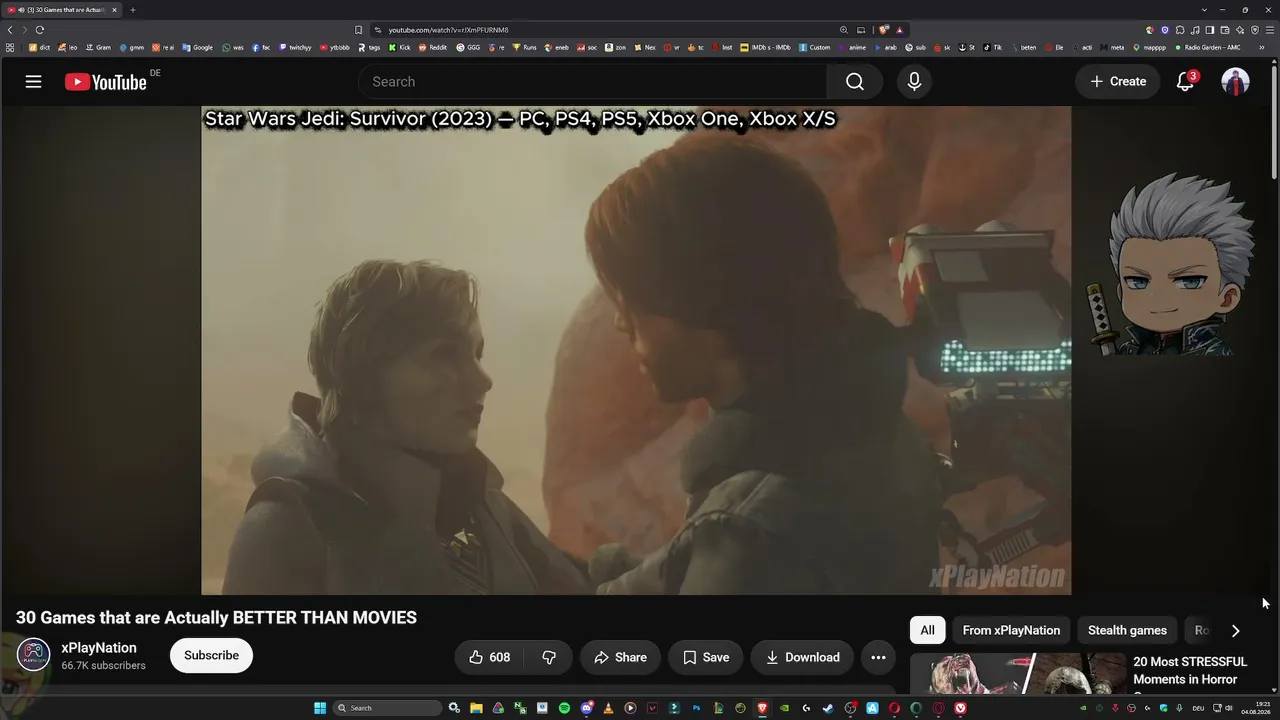Open VLC media player from the taskbar

608,708
